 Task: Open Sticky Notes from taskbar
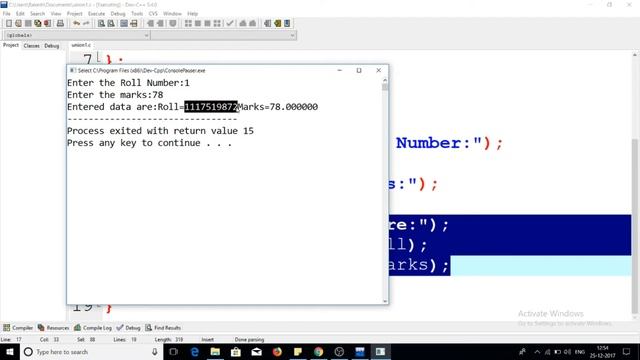coord(298,352)
